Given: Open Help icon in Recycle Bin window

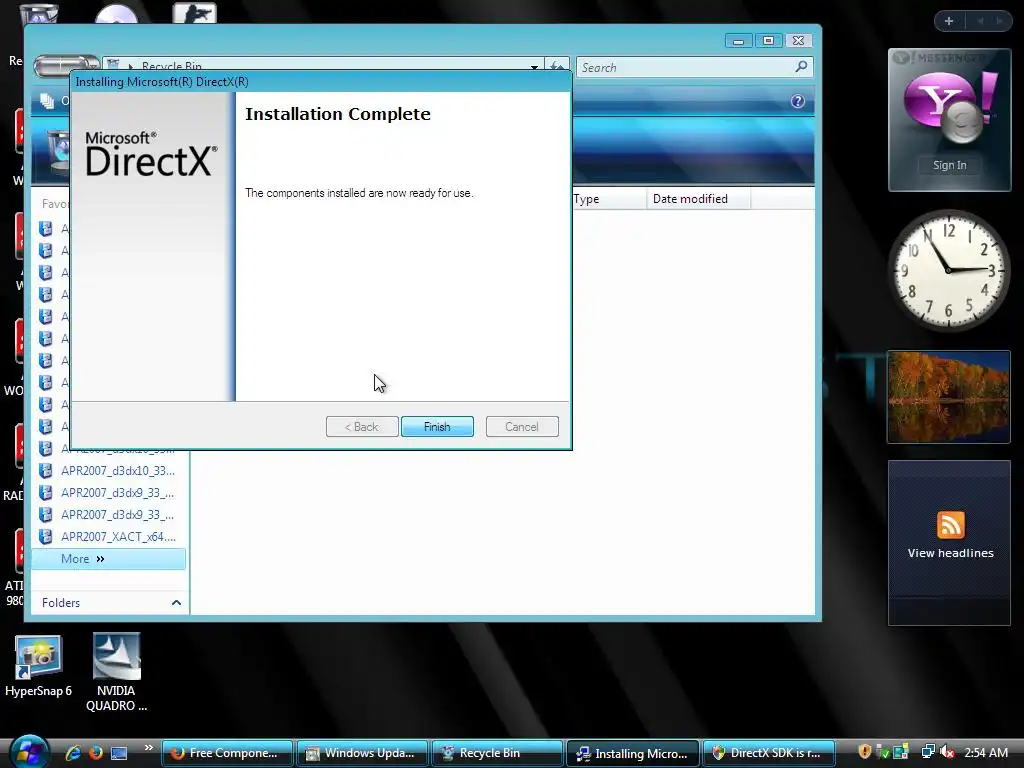Looking at the screenshot, I should coord(797,101).
